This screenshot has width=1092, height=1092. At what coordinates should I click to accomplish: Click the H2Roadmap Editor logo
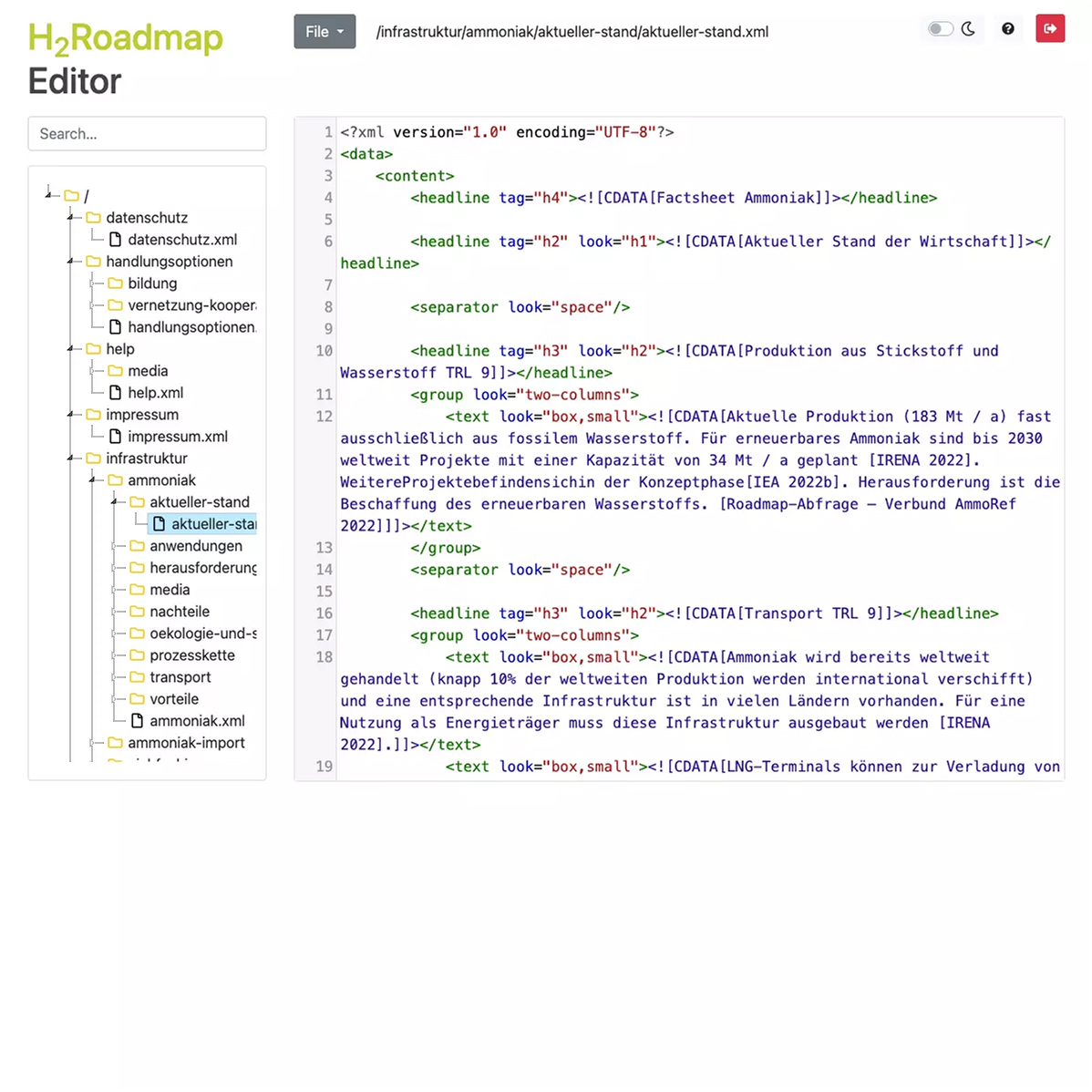pos(126,59)
